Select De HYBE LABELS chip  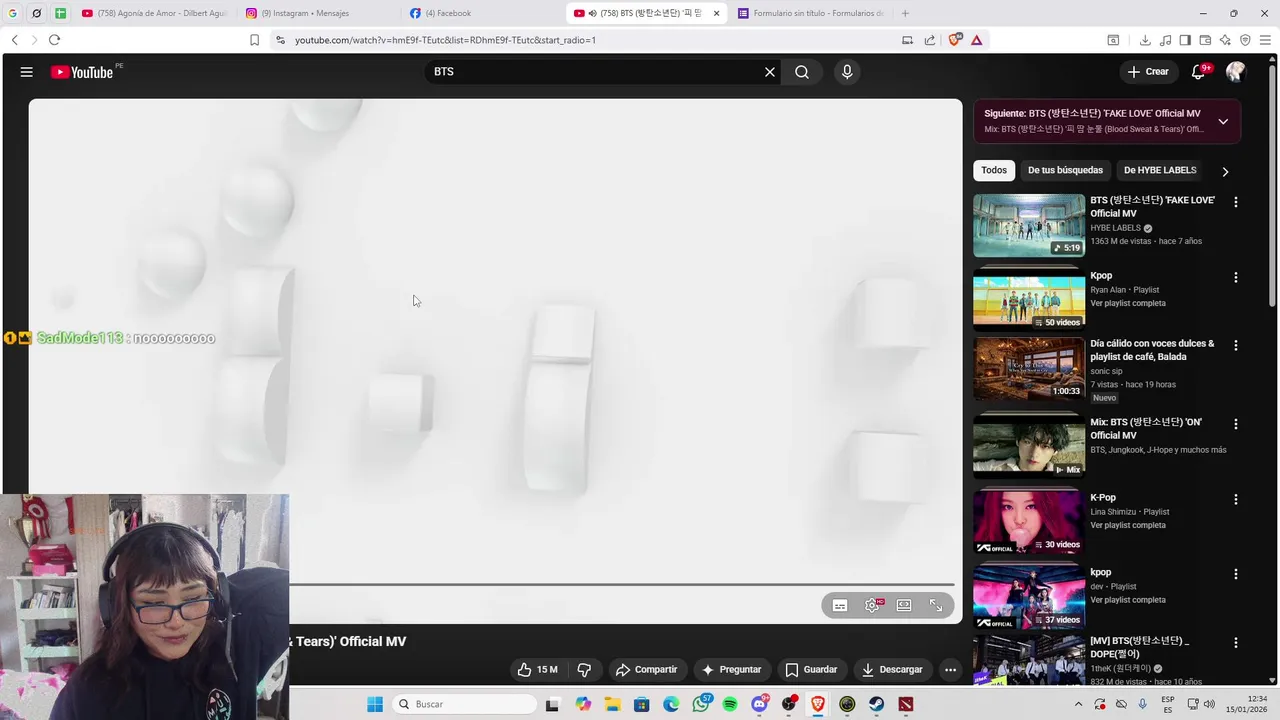pos(1160,170)
